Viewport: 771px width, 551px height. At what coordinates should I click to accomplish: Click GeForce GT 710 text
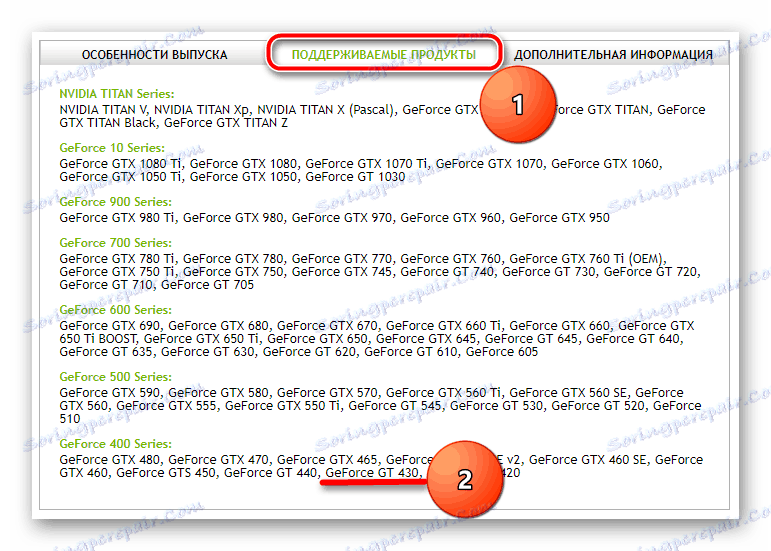click(105, 285)
